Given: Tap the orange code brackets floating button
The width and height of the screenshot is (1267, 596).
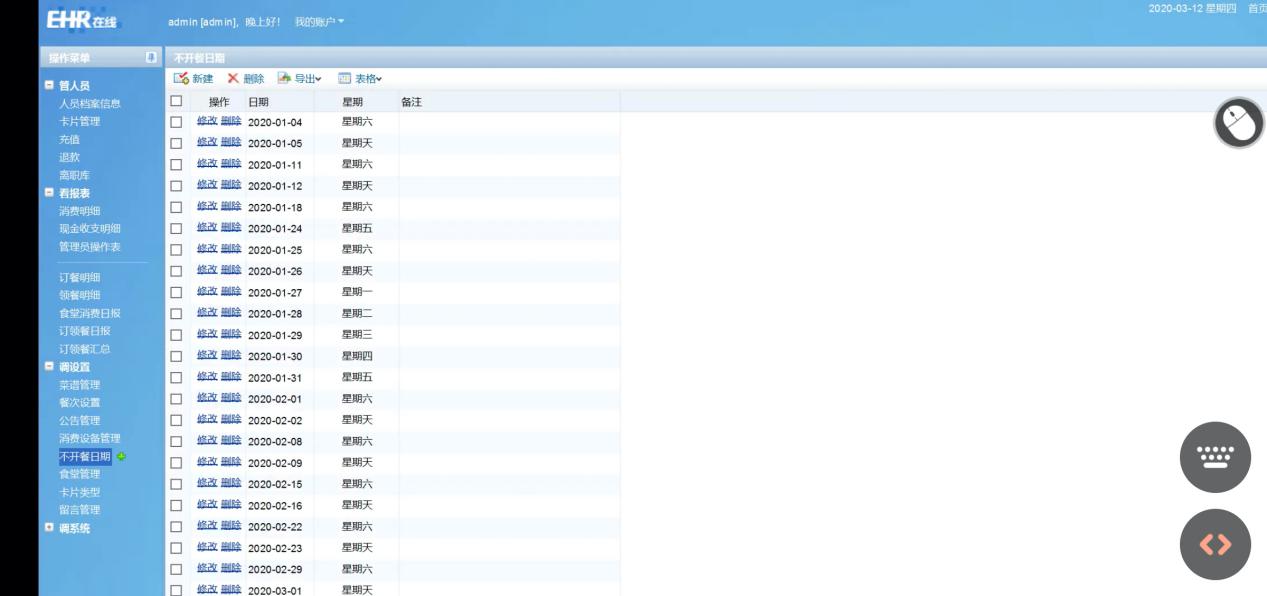Looking at the screenshot, I should 1215,544.
